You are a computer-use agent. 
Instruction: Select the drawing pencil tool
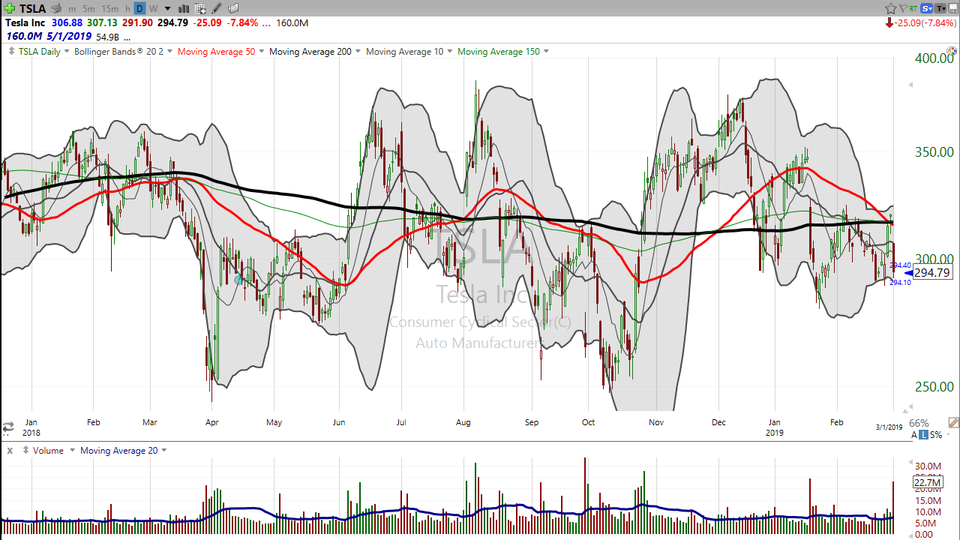(217, 9)
